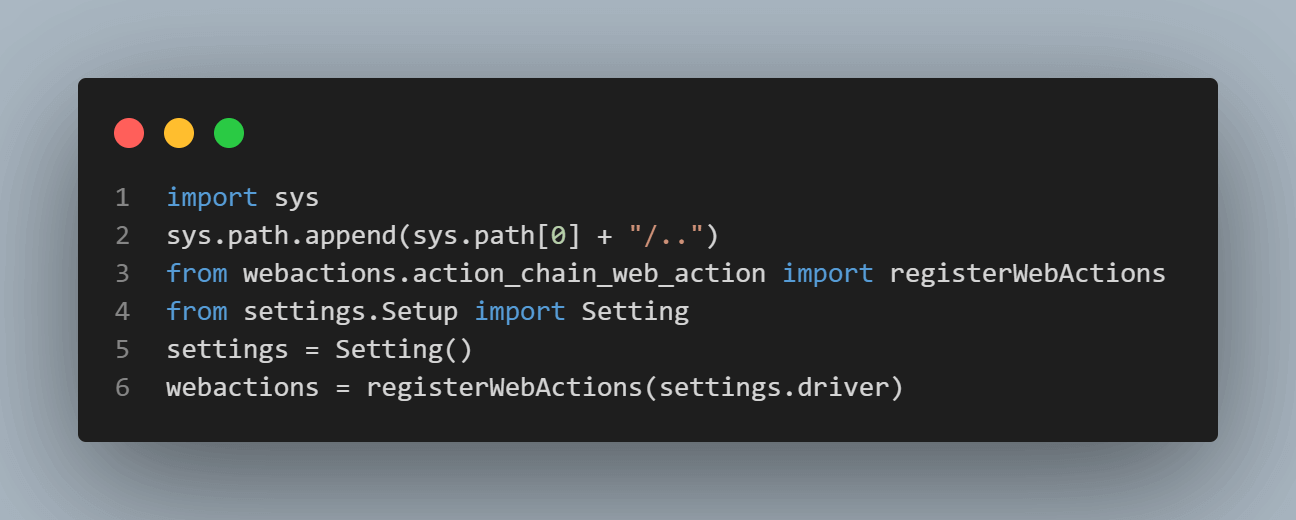The image size is (1296, 520).
Task: Click the green maximize dot
Action: coord(229,133)
